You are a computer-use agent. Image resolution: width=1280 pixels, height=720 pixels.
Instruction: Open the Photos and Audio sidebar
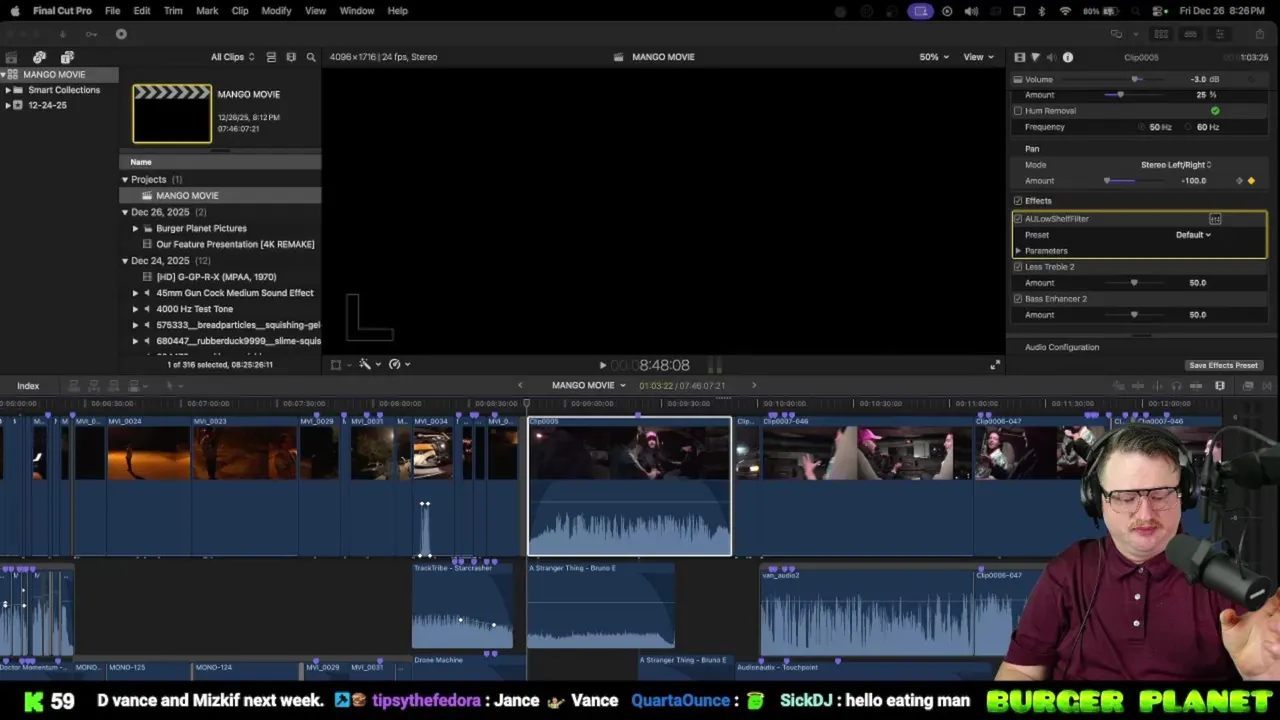pos(39,57)
